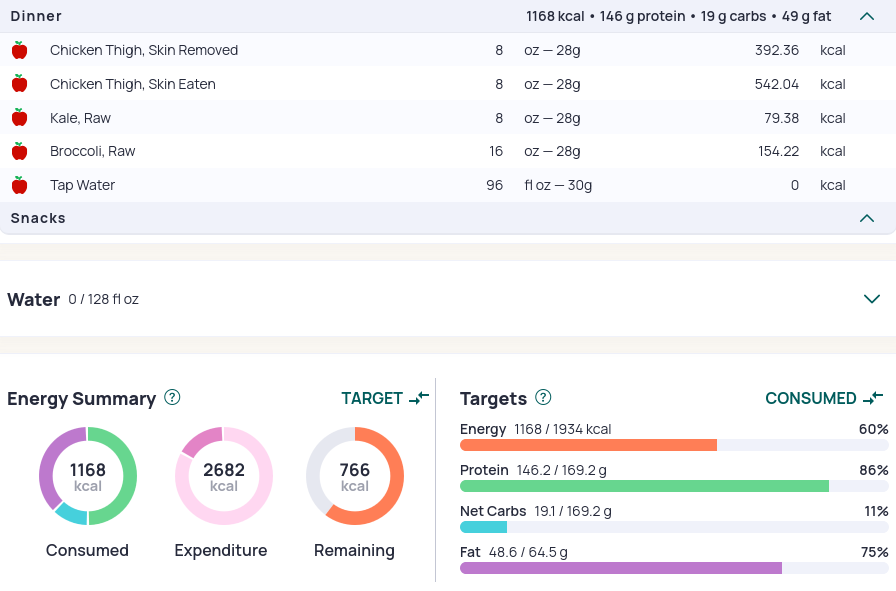The height and width of the screenshot is (591, 896).
Task: Collapse the Dinner section chevron
Action: tap(867, 17)
